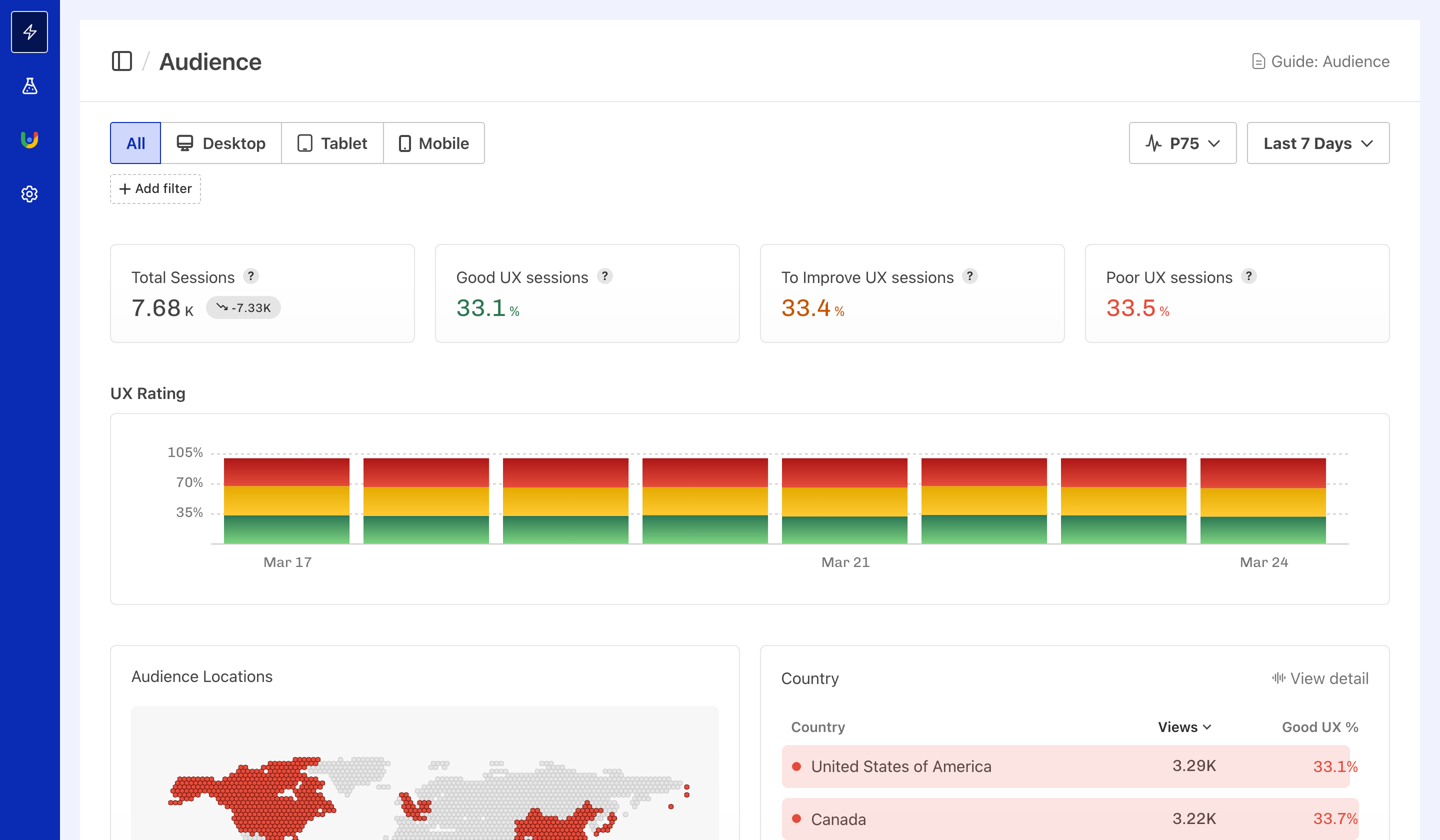Open the P75 percentile dropdown
Screen dimensions: 1440x840
click(x=1182, y=143)
